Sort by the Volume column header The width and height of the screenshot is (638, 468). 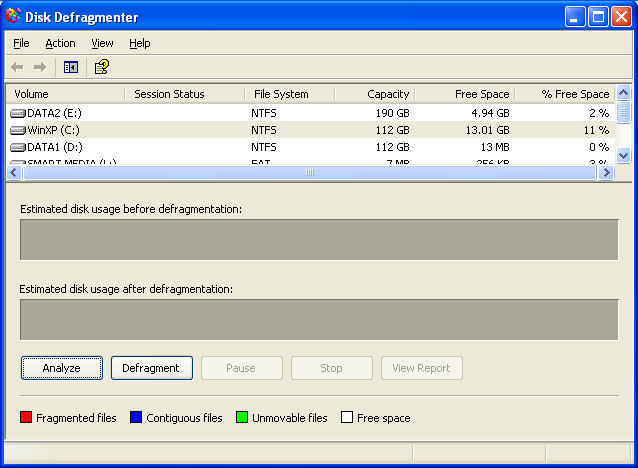(x=66, y=94)
